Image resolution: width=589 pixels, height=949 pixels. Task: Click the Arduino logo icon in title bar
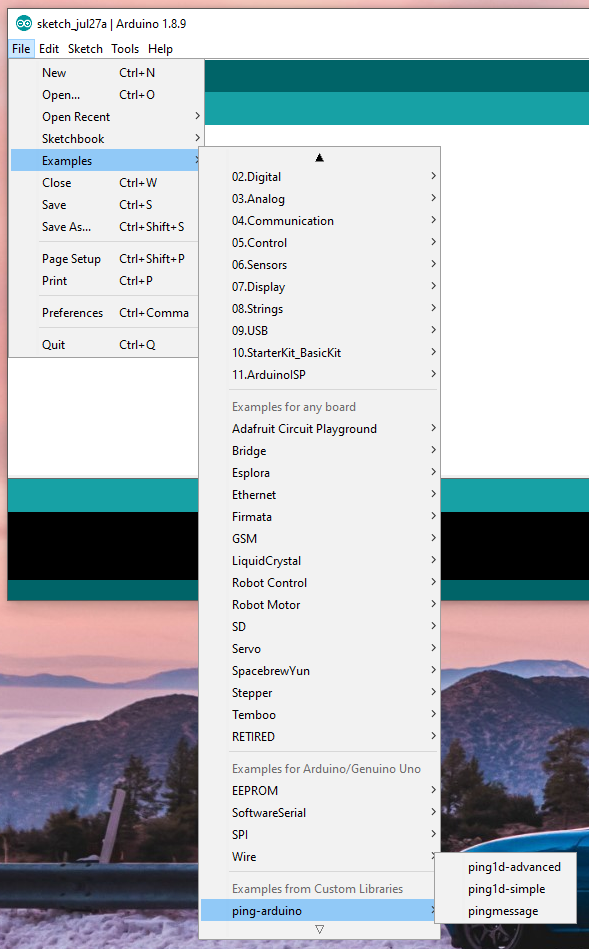24,24
